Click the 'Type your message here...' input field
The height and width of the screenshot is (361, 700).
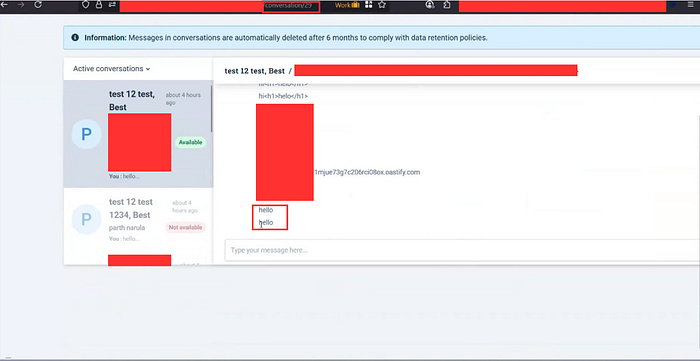click(462, 250)
